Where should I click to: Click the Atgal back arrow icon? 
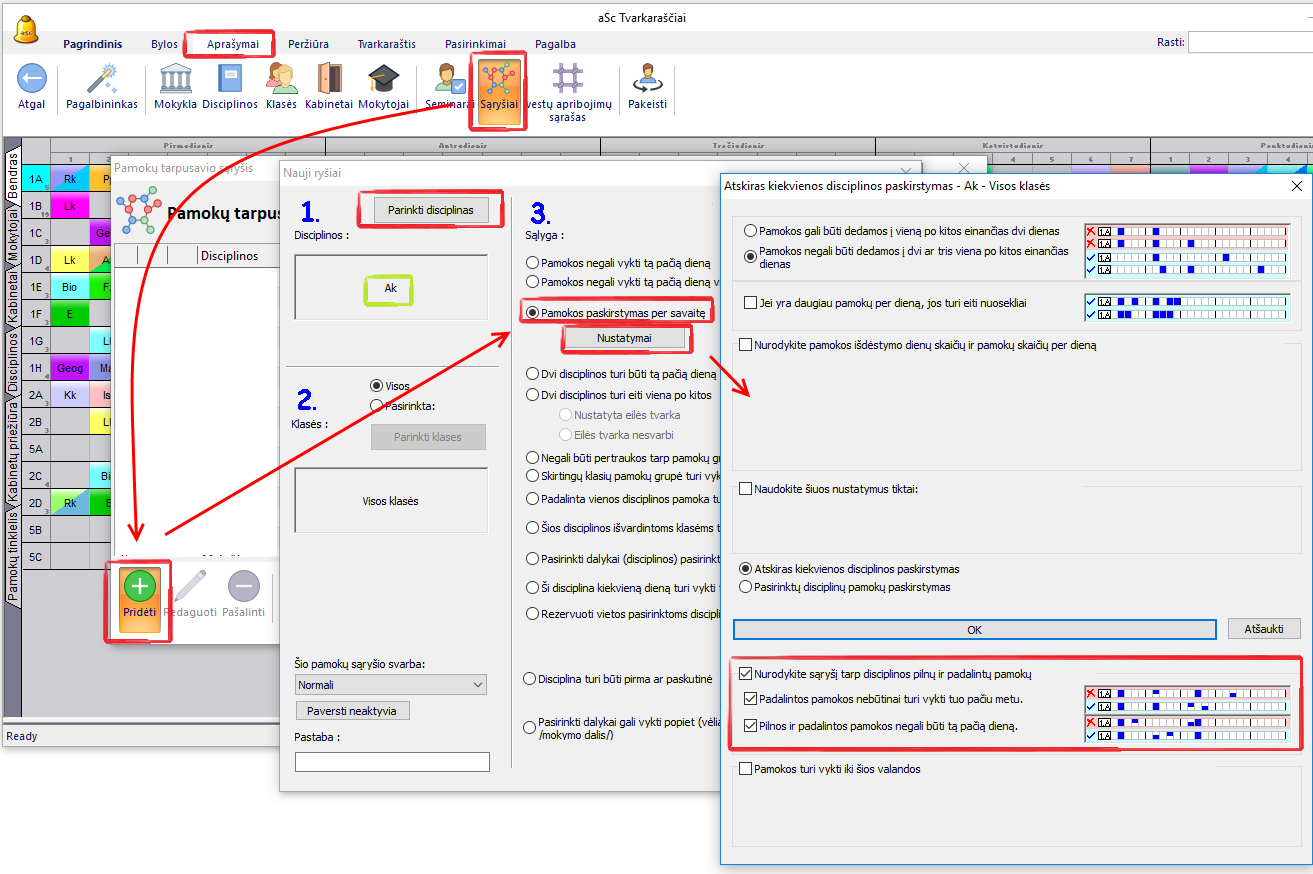pyautogui.click(x=32, y=79)
